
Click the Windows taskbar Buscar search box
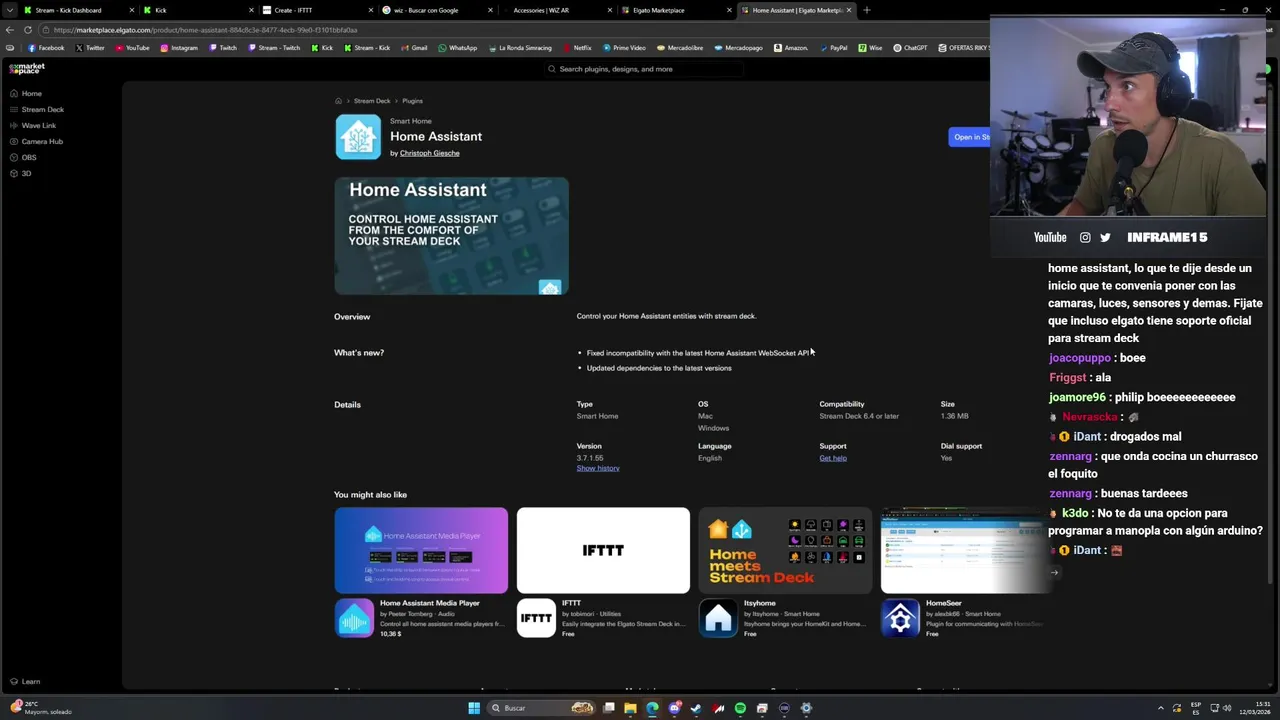540,708
